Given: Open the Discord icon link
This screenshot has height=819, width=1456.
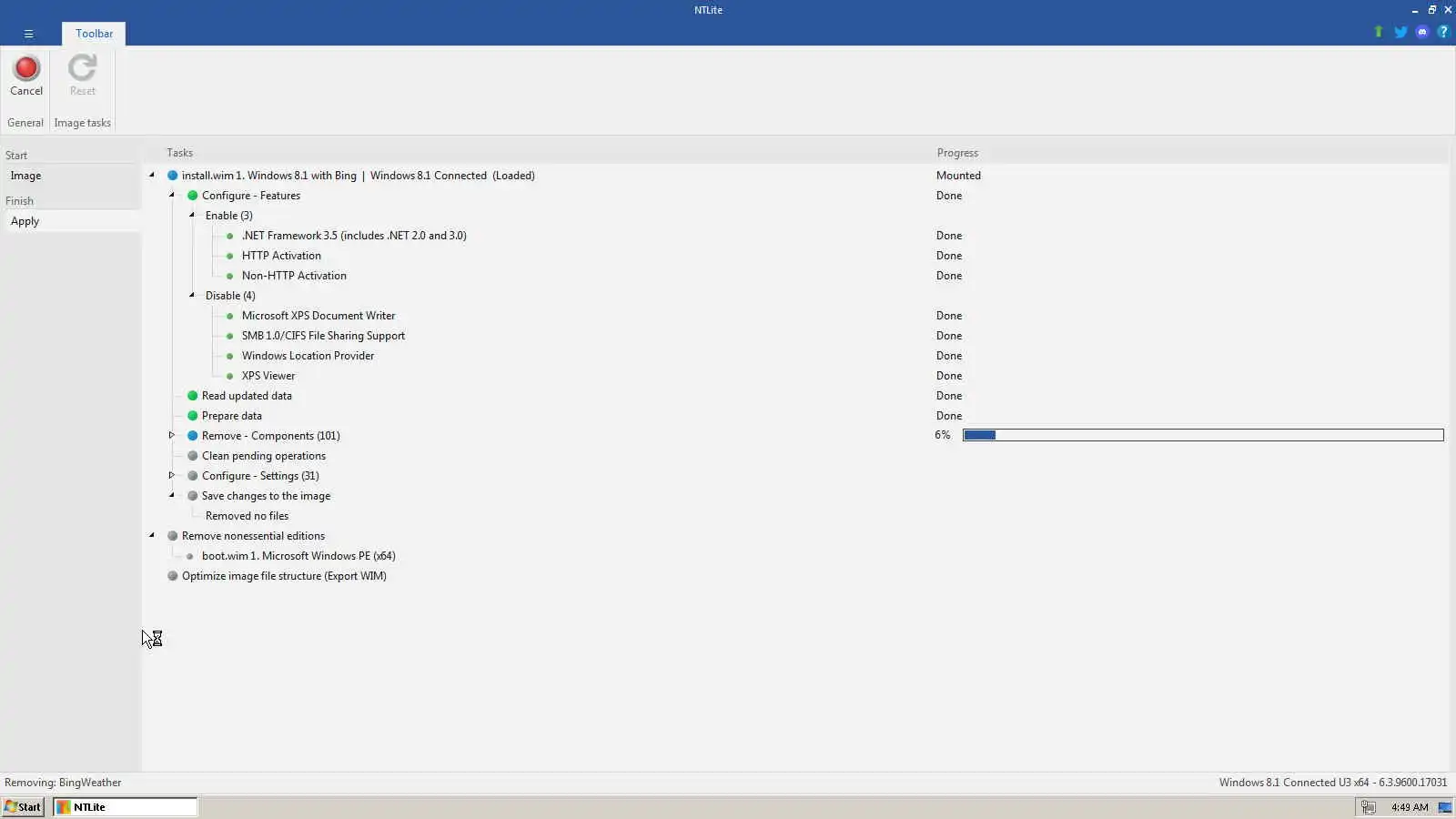Looking at the screenshot, I should click(1422, 33).
